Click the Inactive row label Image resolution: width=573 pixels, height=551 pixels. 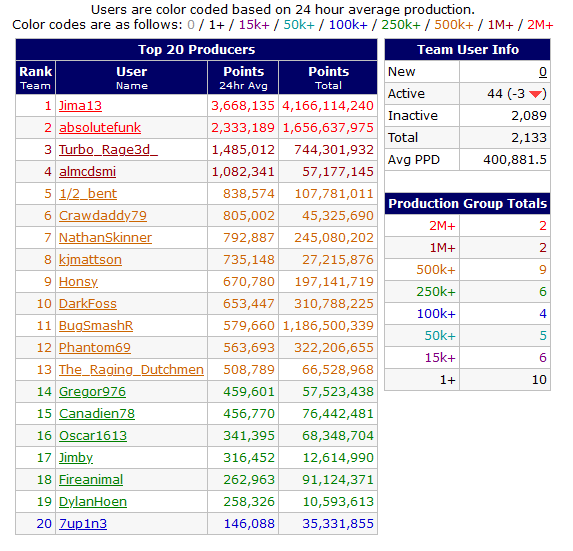pyautogui.click(x=413, y=116)
